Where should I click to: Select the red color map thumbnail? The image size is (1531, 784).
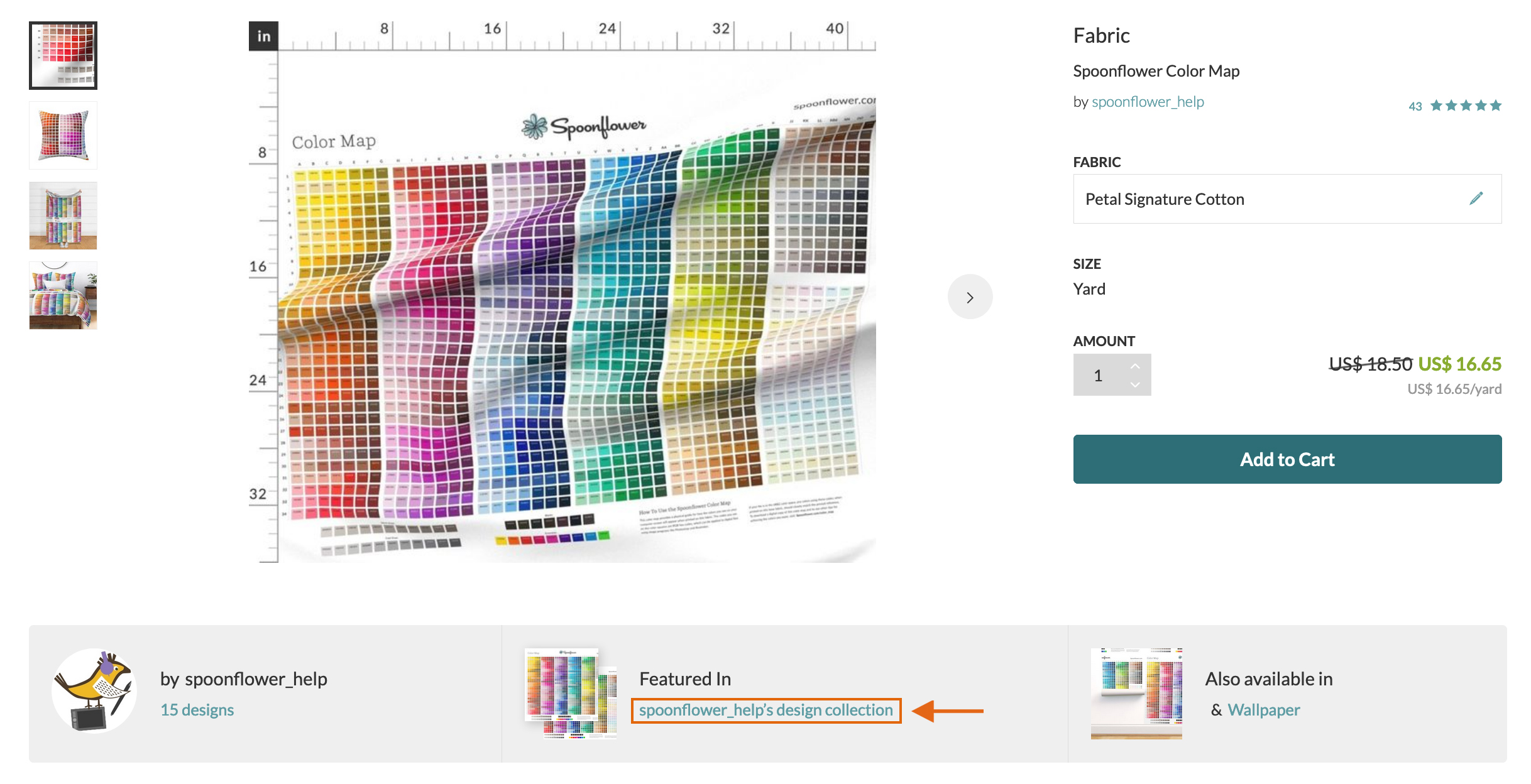(63, 55)
